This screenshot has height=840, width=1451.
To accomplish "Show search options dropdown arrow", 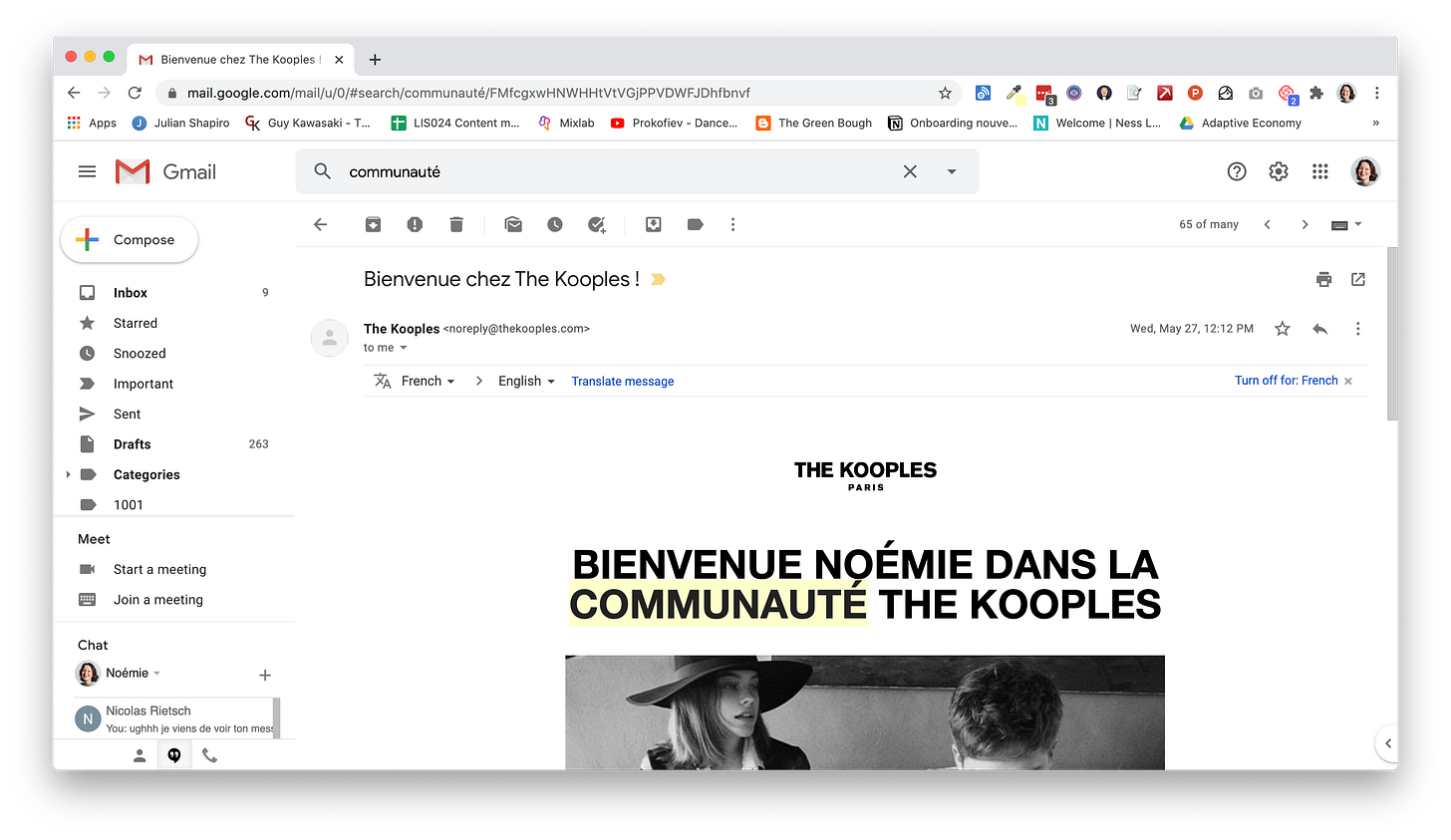I will 952,172.
